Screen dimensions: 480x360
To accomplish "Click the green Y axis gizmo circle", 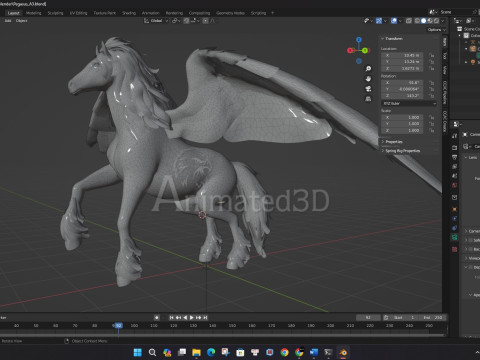I will pyautogui.click(x=365, y=50).
